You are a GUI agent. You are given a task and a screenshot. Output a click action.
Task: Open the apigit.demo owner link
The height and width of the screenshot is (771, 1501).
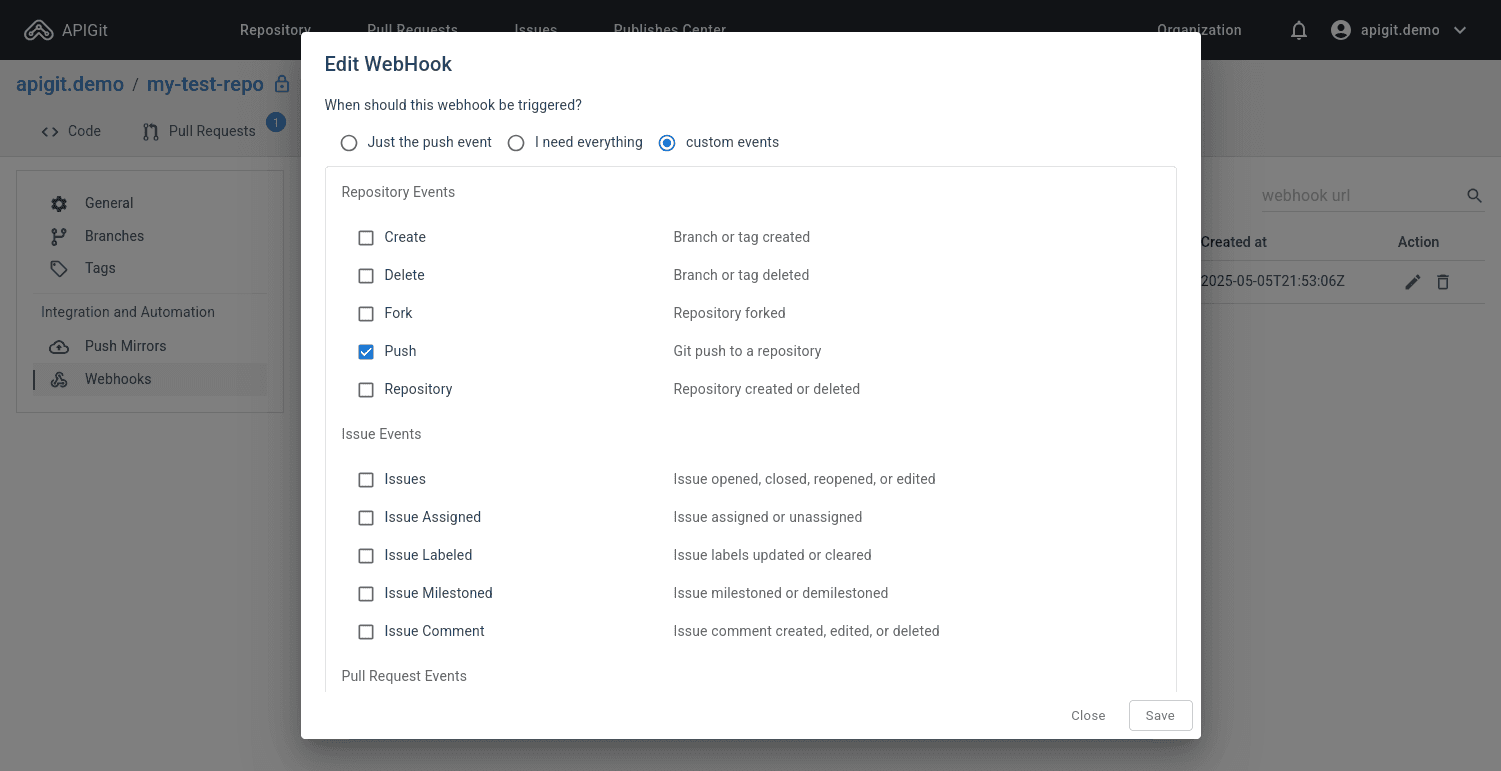(70, 84)
